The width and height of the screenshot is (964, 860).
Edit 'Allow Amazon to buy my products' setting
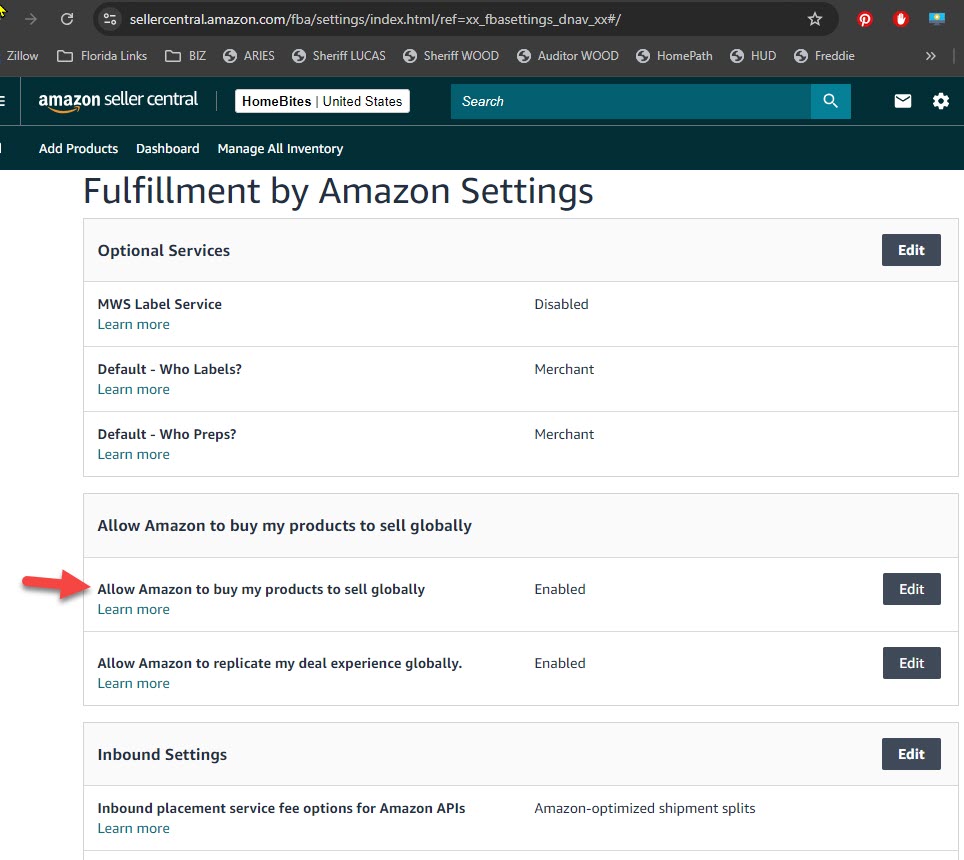click(x=912, y=589)
